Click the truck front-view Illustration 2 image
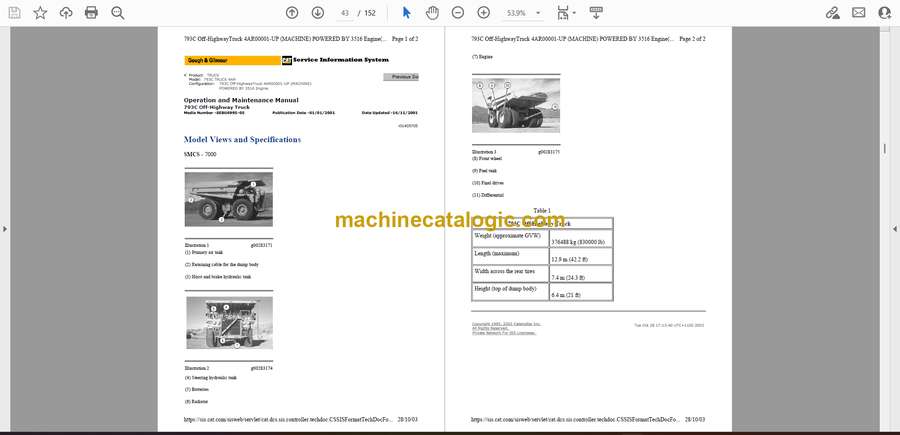 [229, 323]
